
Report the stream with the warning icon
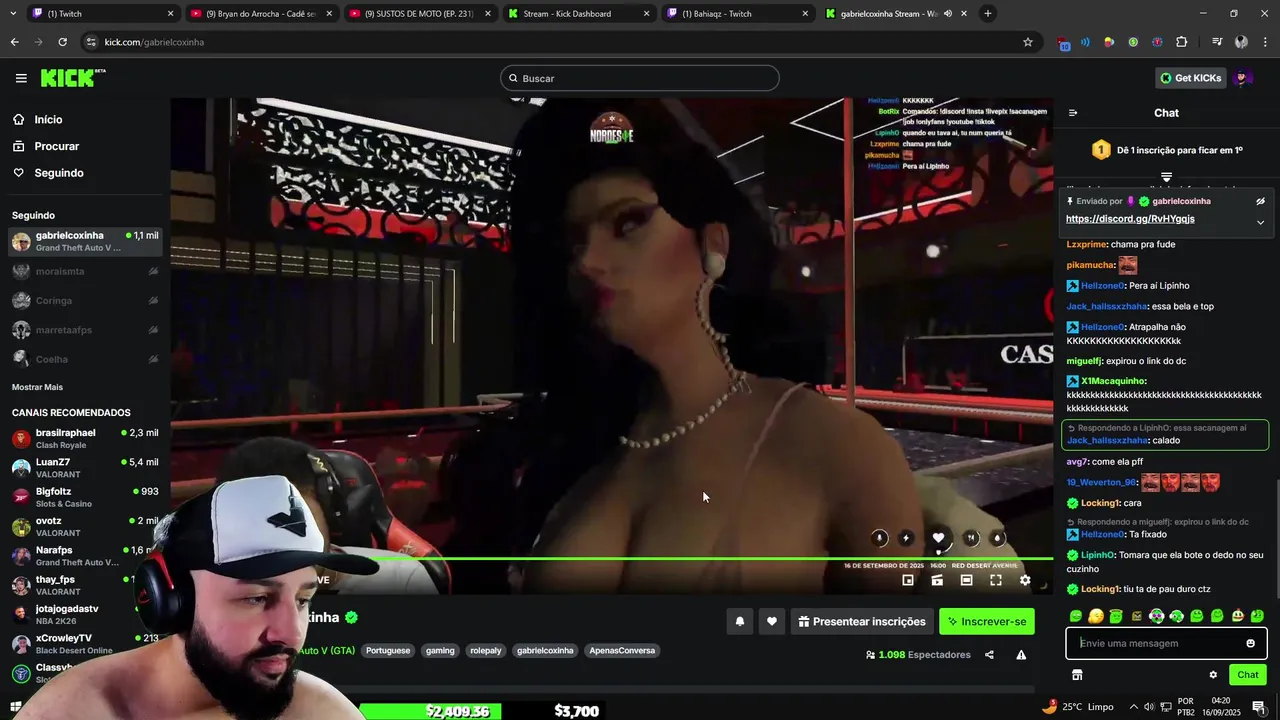(x=1021, y=655)
